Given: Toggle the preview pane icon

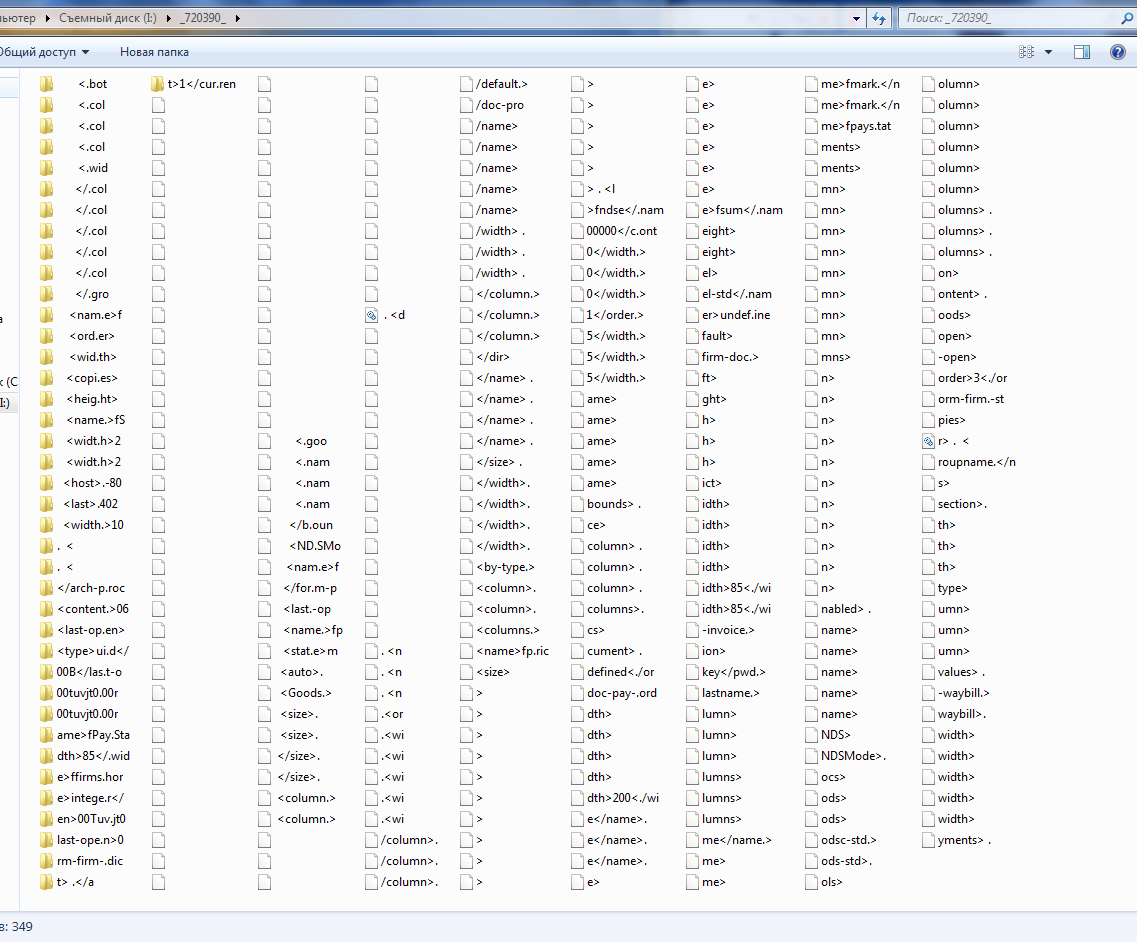Looking at the screenshot, I should (1082, 52).
